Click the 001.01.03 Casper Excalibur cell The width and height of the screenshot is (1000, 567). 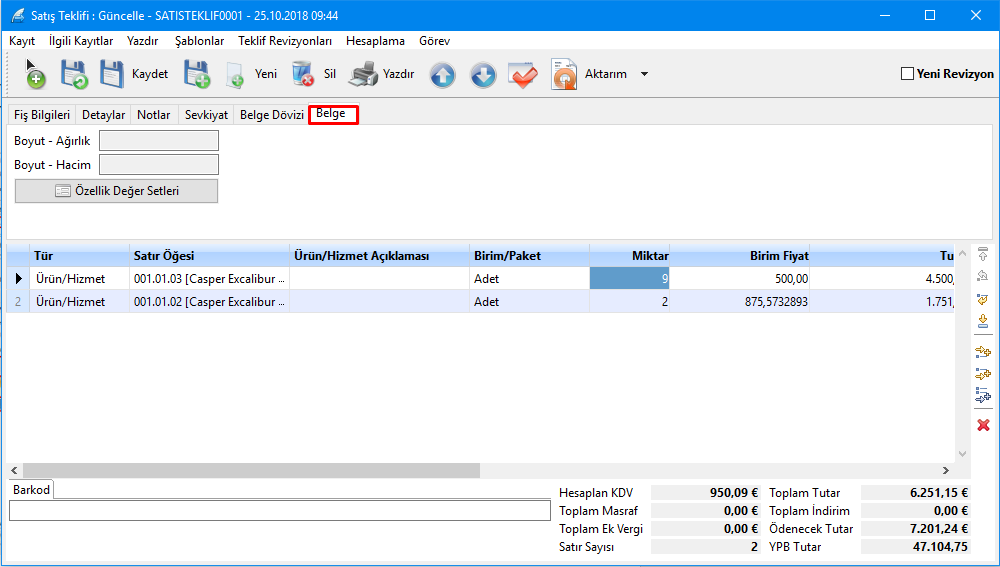click(x=209, y=279)
